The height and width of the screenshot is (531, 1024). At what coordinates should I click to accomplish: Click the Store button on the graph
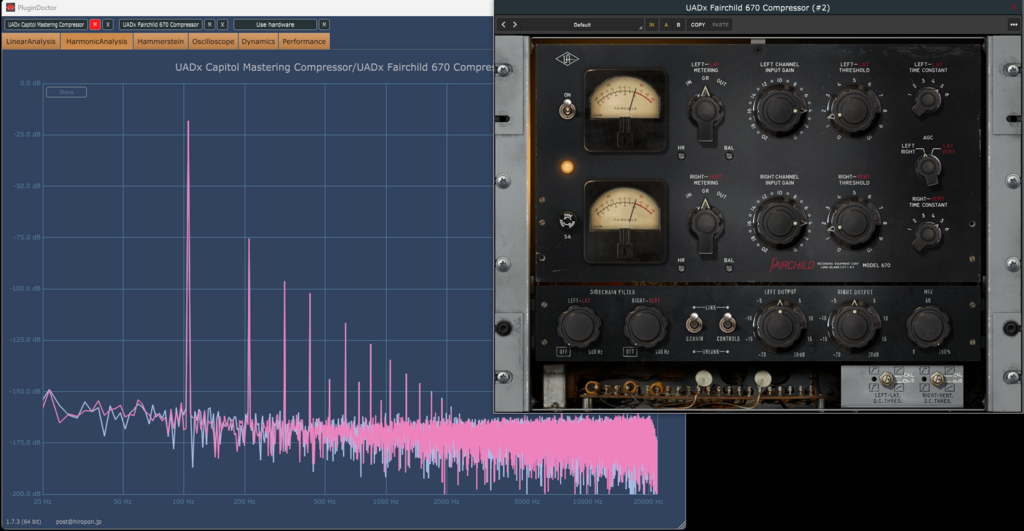pos(66,92)
